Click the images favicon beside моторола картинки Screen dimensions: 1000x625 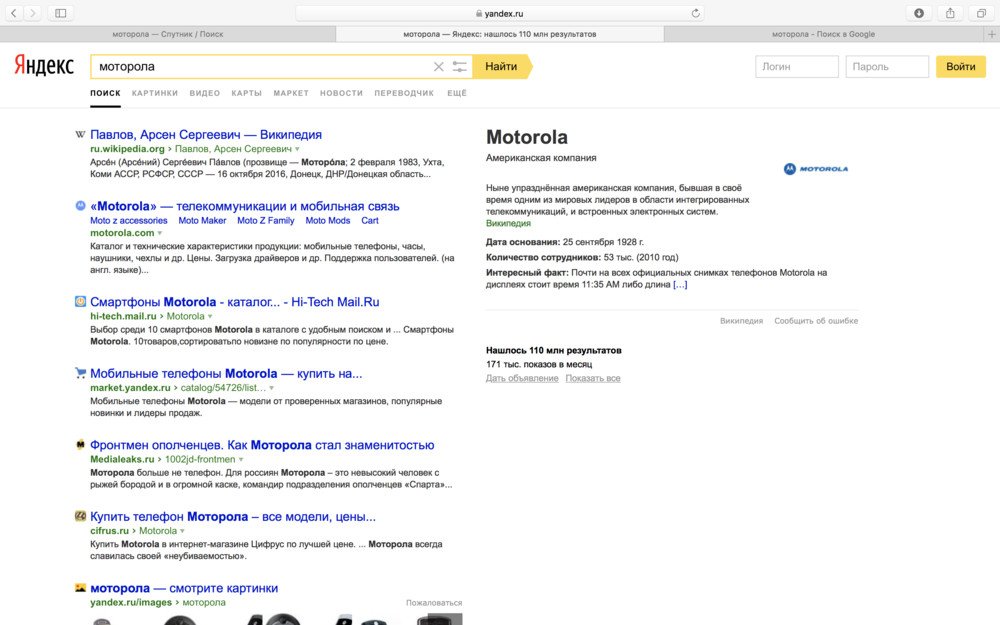pos(80,587)
